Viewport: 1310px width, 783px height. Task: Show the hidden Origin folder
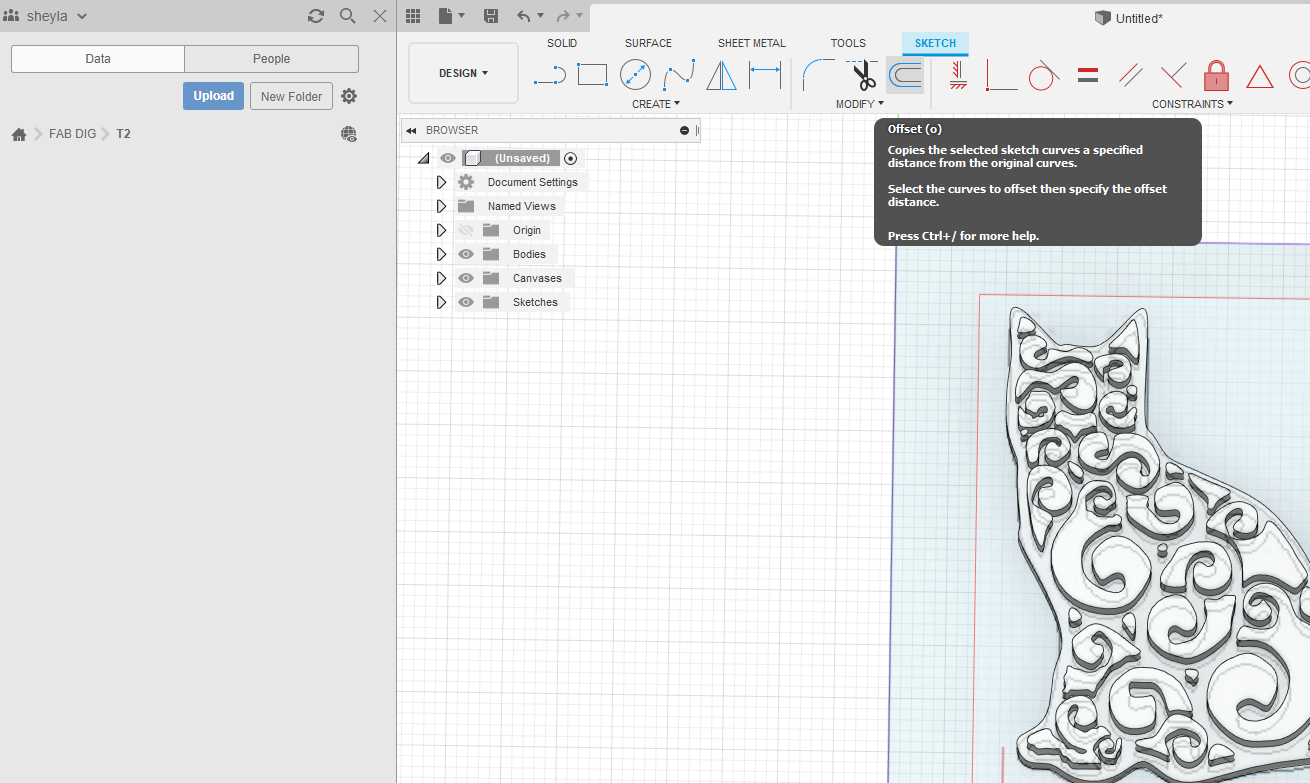[465, 230]
